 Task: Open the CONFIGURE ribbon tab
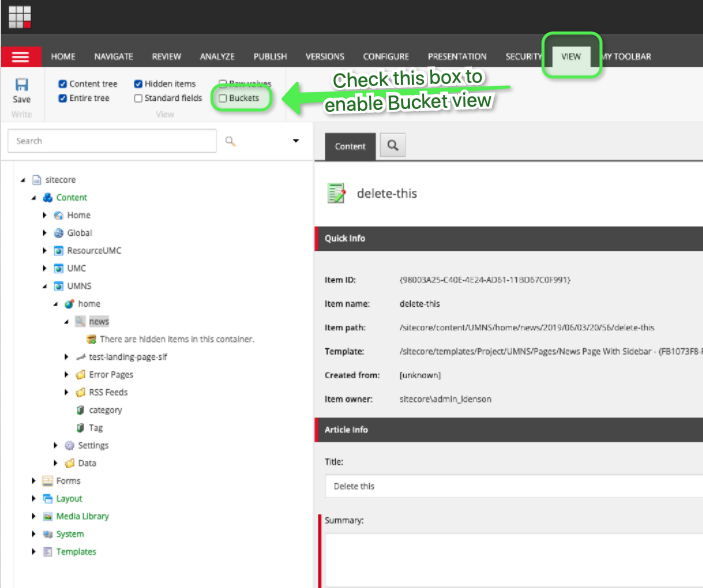point(386,57)
